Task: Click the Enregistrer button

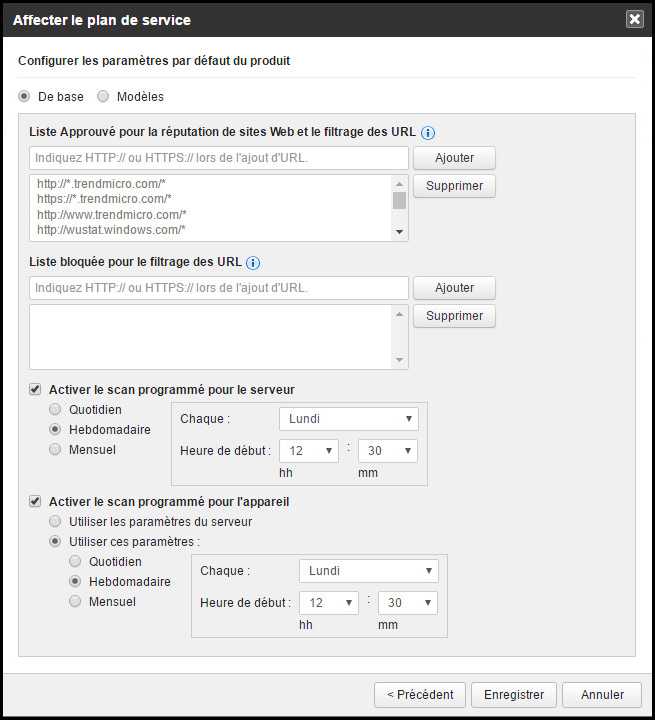Action: click(x=513, y=694)
